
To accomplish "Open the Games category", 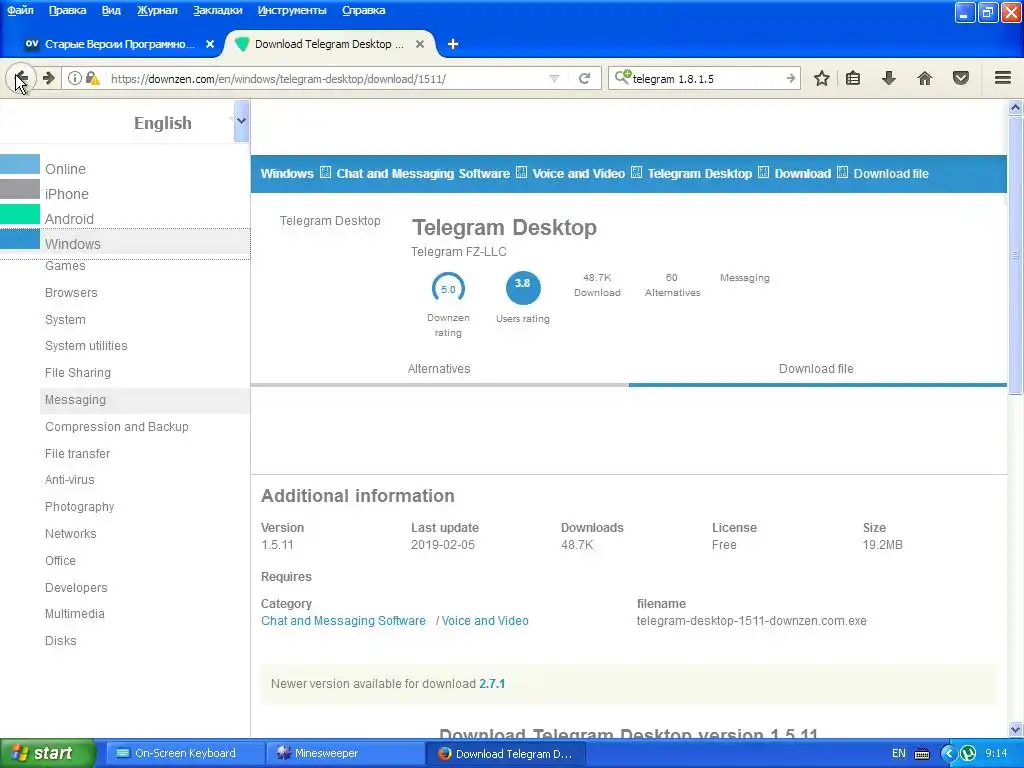I will click(65, 266).
